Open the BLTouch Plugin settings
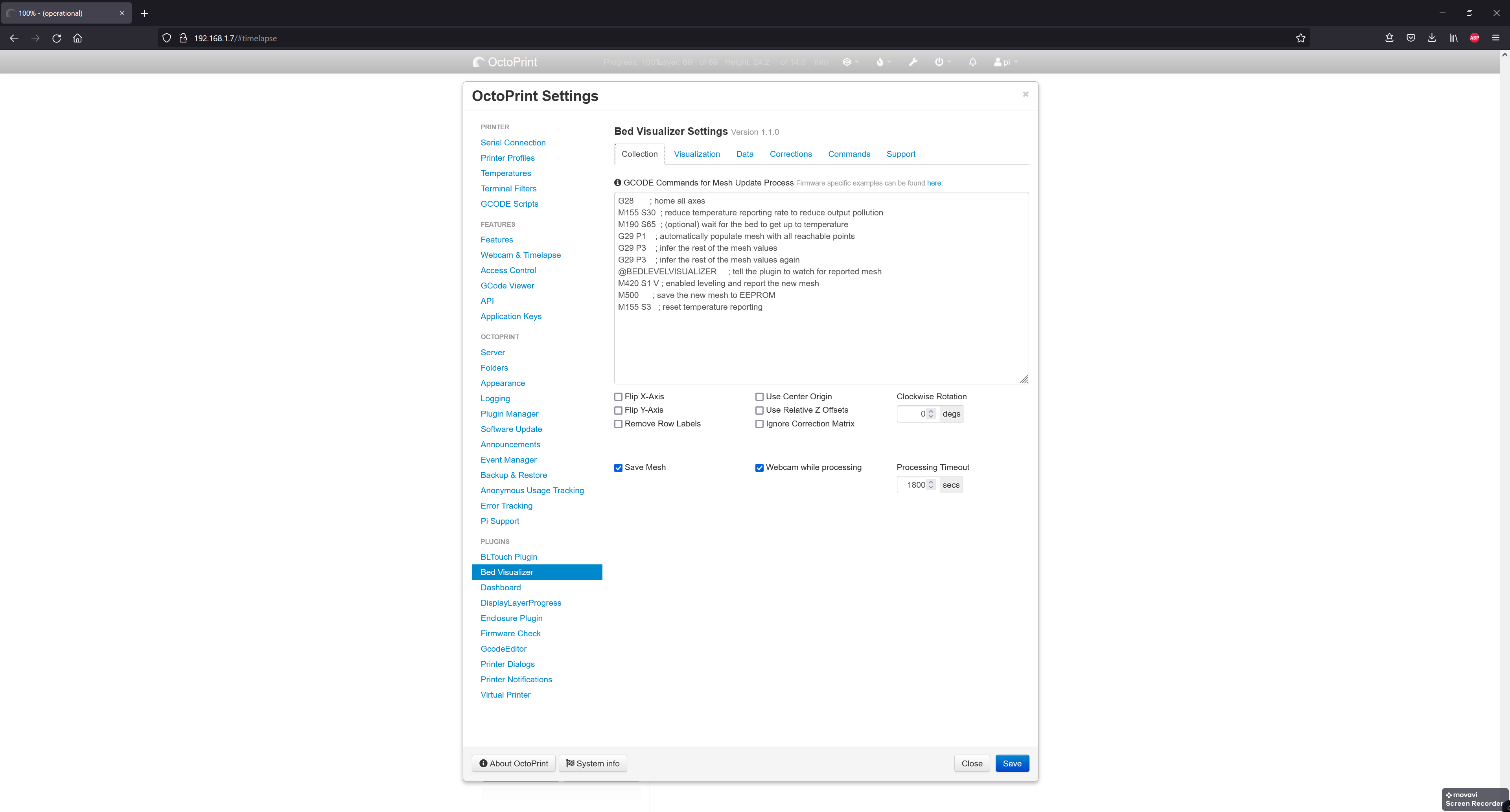The image size is (1510, 812). [509, 556]
